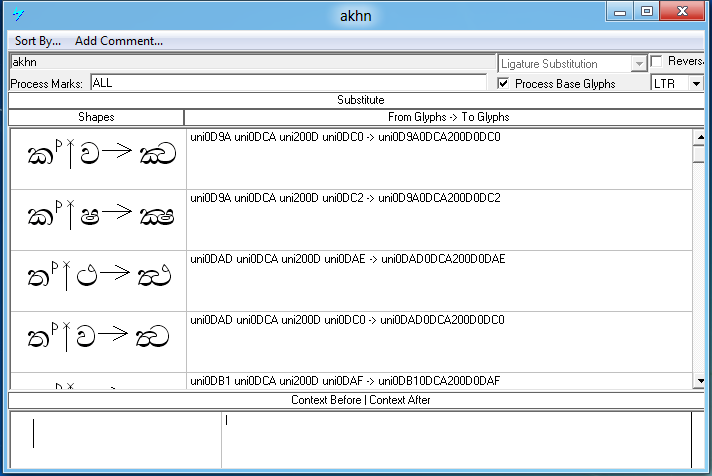Click the Process Marks ALL field
Viewport: 712px width, 476px height.
[288, 83]
